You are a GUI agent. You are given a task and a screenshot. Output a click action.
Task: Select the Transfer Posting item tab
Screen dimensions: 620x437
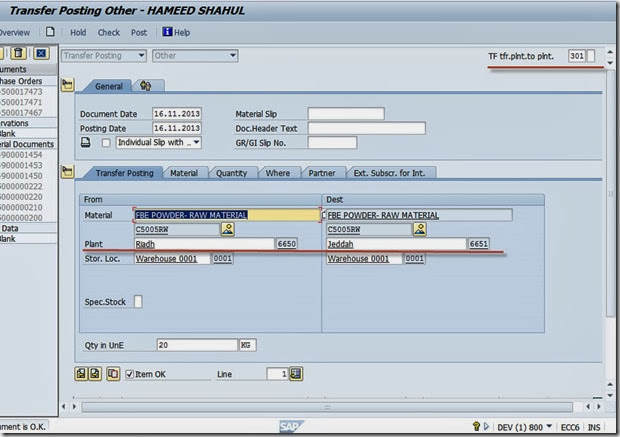tap(124, 173)
